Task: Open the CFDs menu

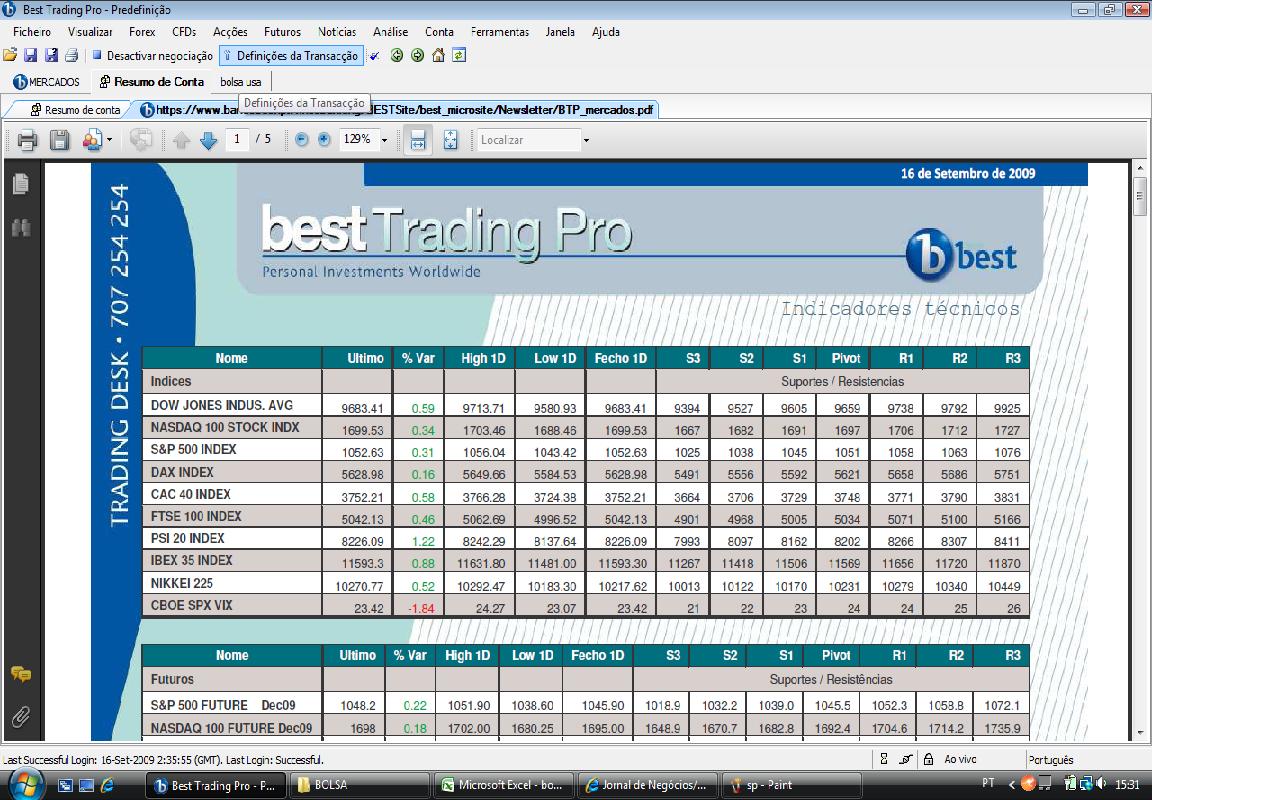Action: click(184, 32)
